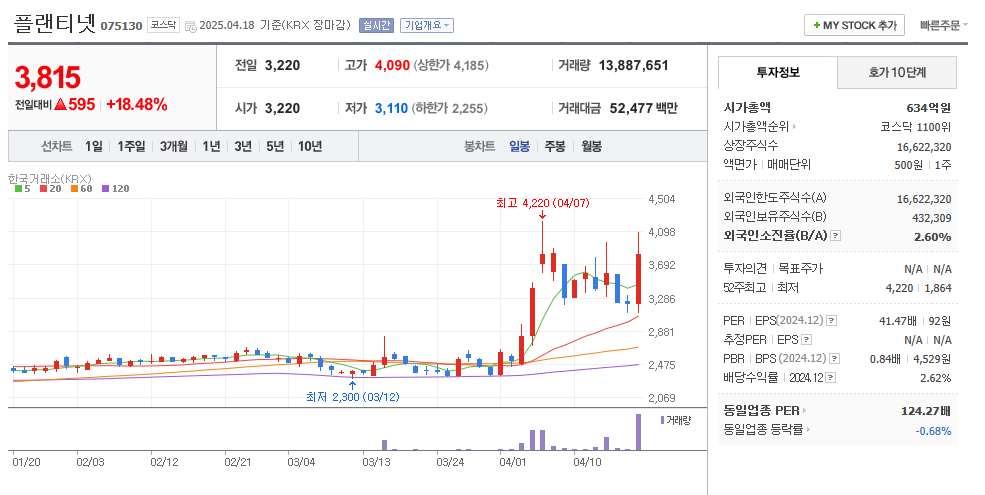Click the red 20-day moving average legend
The width and height of the screenshot is (985, 495).
50,188
